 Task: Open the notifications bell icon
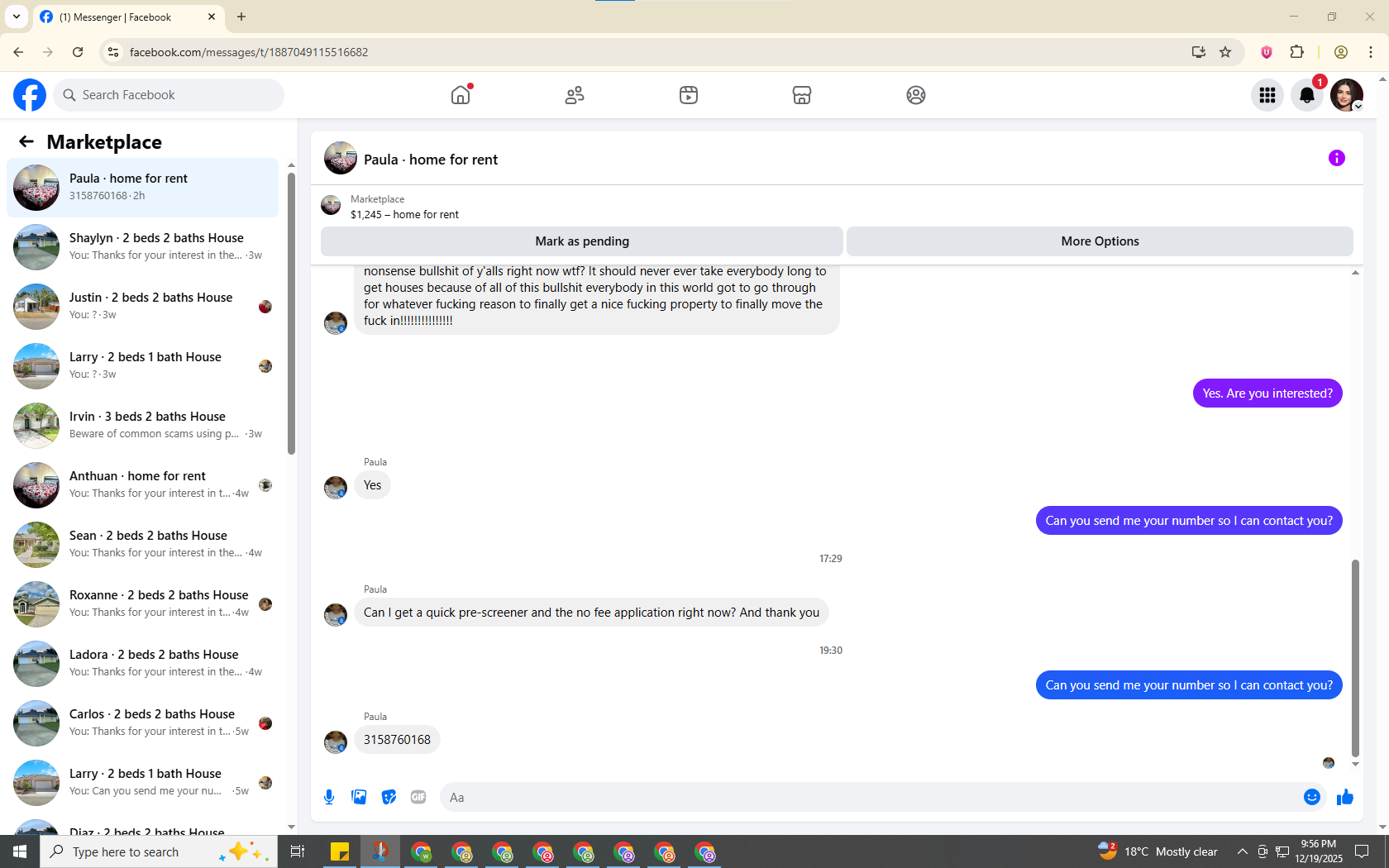click(1307, 95)
